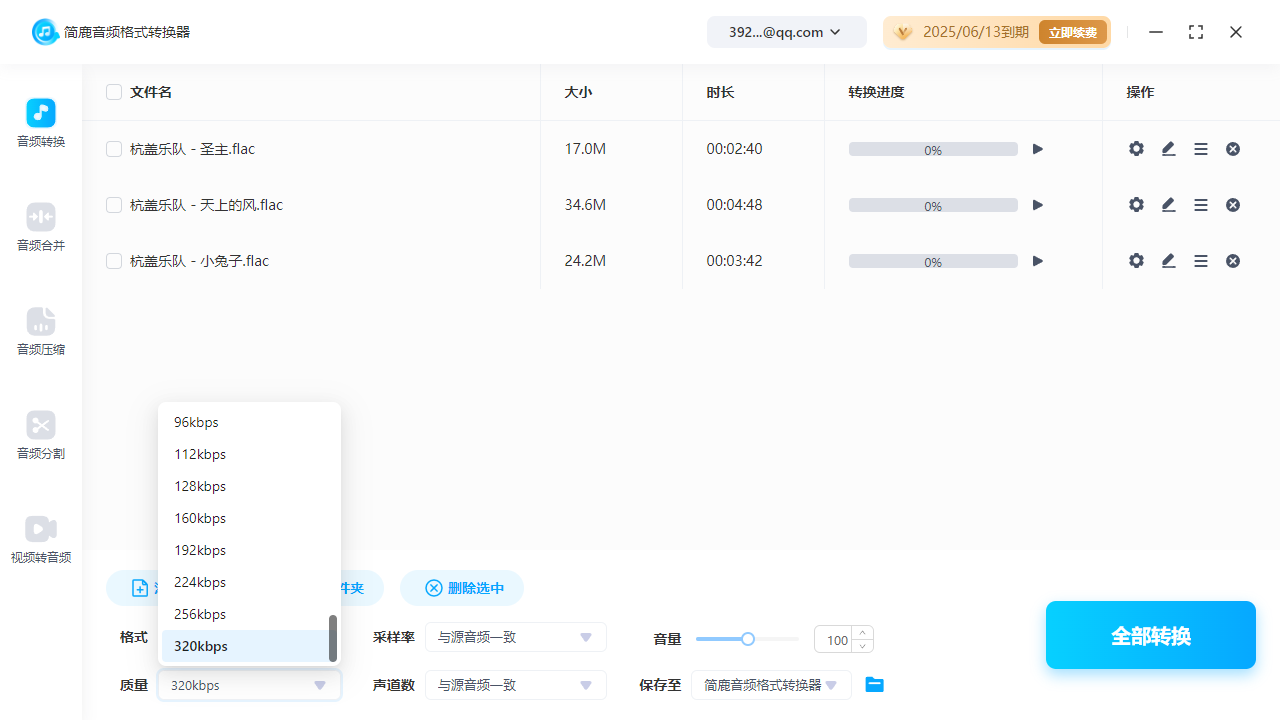The image size is (1280, 720).
Task: Open file info for 小兔子.flac
Action: pos(1200,260)
